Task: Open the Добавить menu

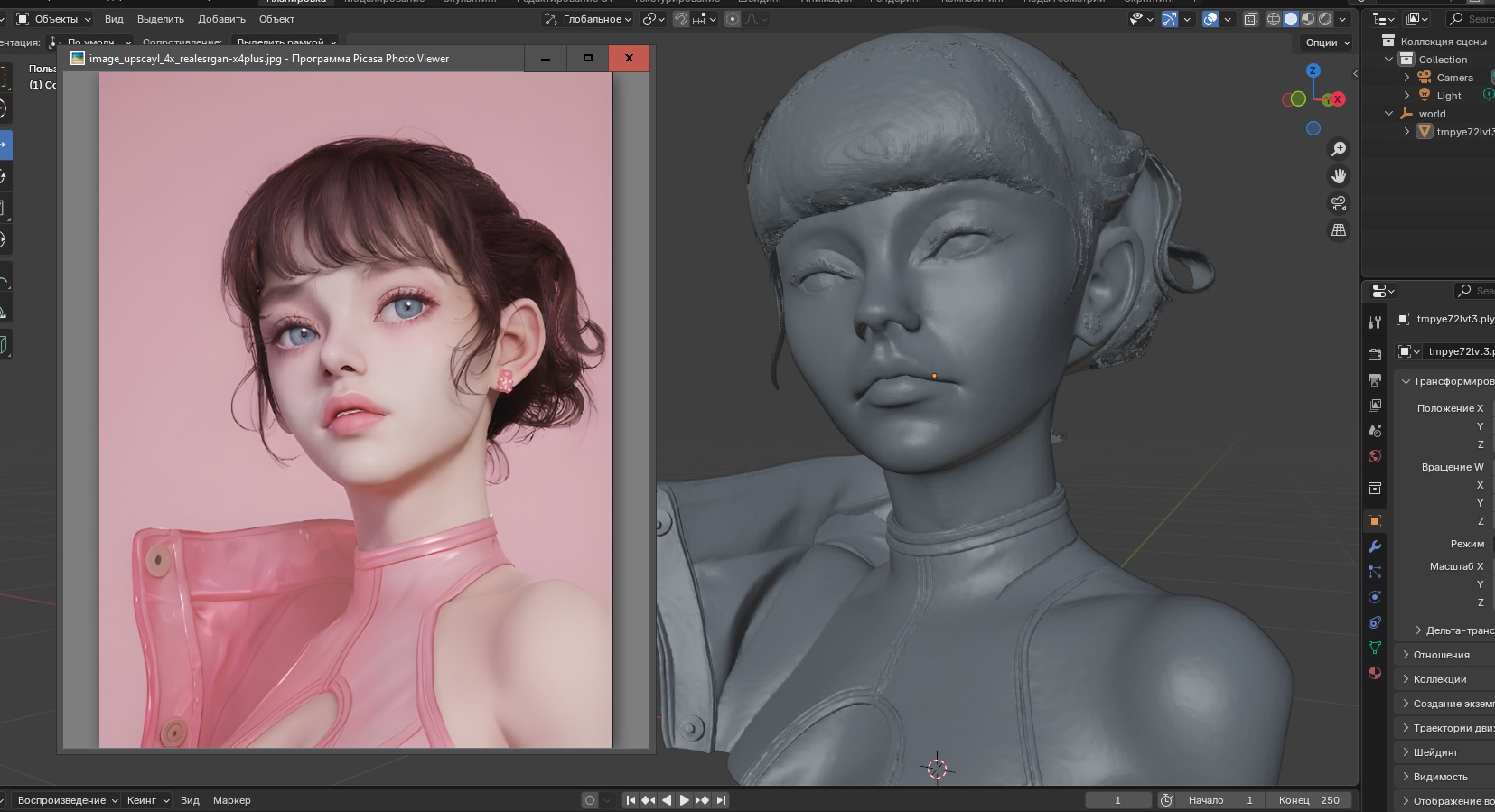Action: [x=221, y=19]
